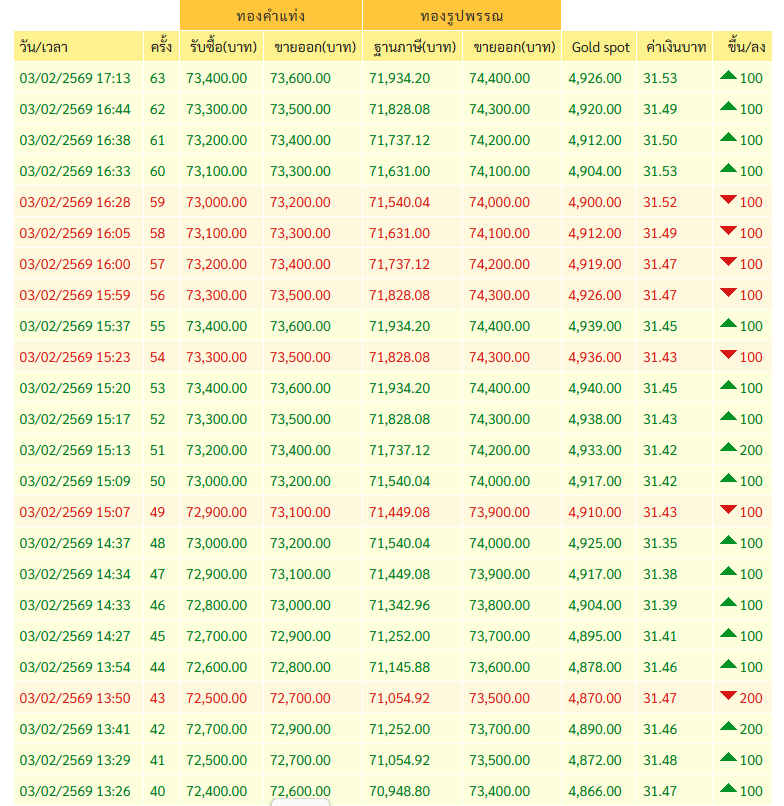784x806 pixels.
Task: Click the green up arrow in row 44
Action: coord(728,665)
